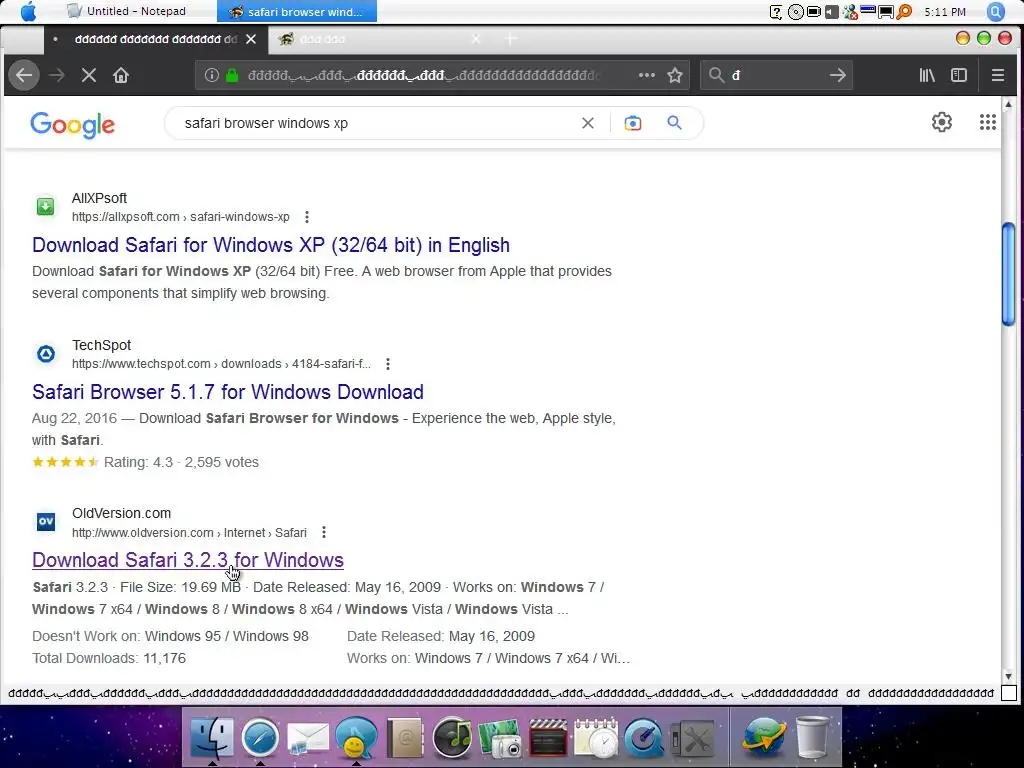Click the scrollbar down arrow

(x=1008, y=676)
